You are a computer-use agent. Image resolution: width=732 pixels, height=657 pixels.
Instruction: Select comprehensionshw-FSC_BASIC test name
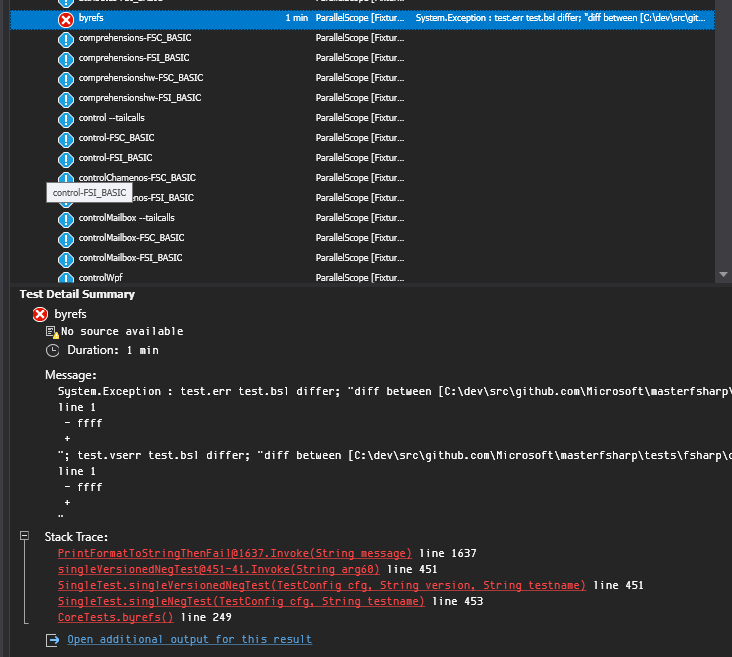(x=141, y=78)
